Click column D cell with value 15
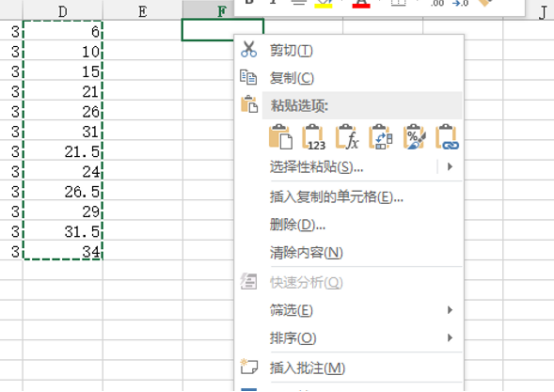This screenshot has width=554, height=392. (63, 71)
